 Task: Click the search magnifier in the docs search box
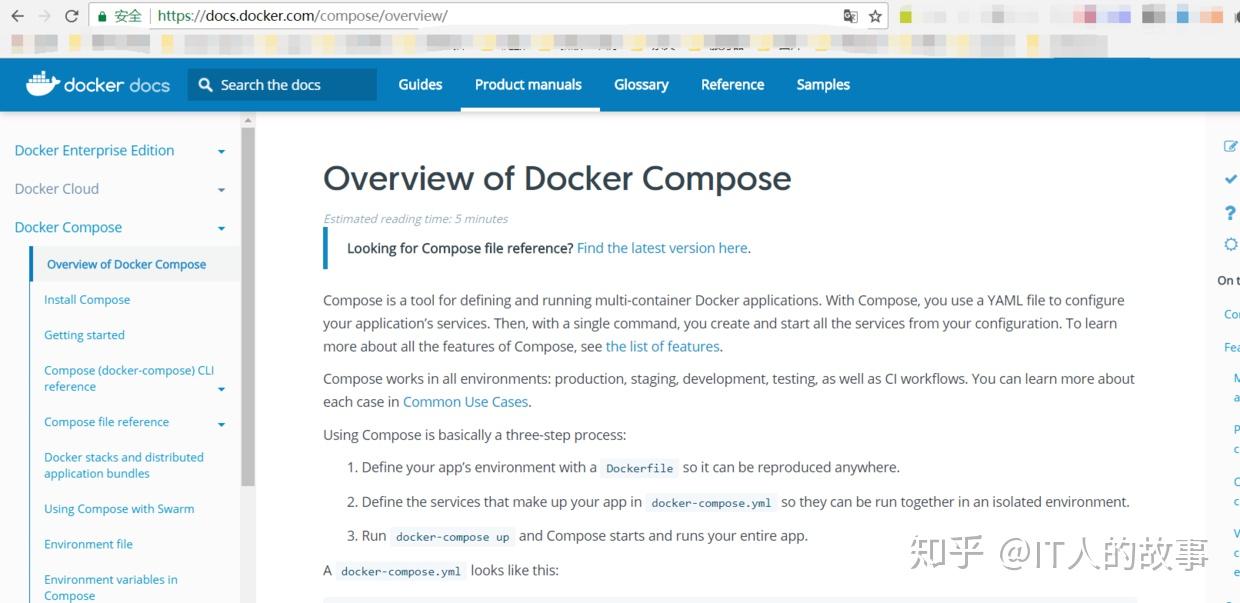point(205,84)
